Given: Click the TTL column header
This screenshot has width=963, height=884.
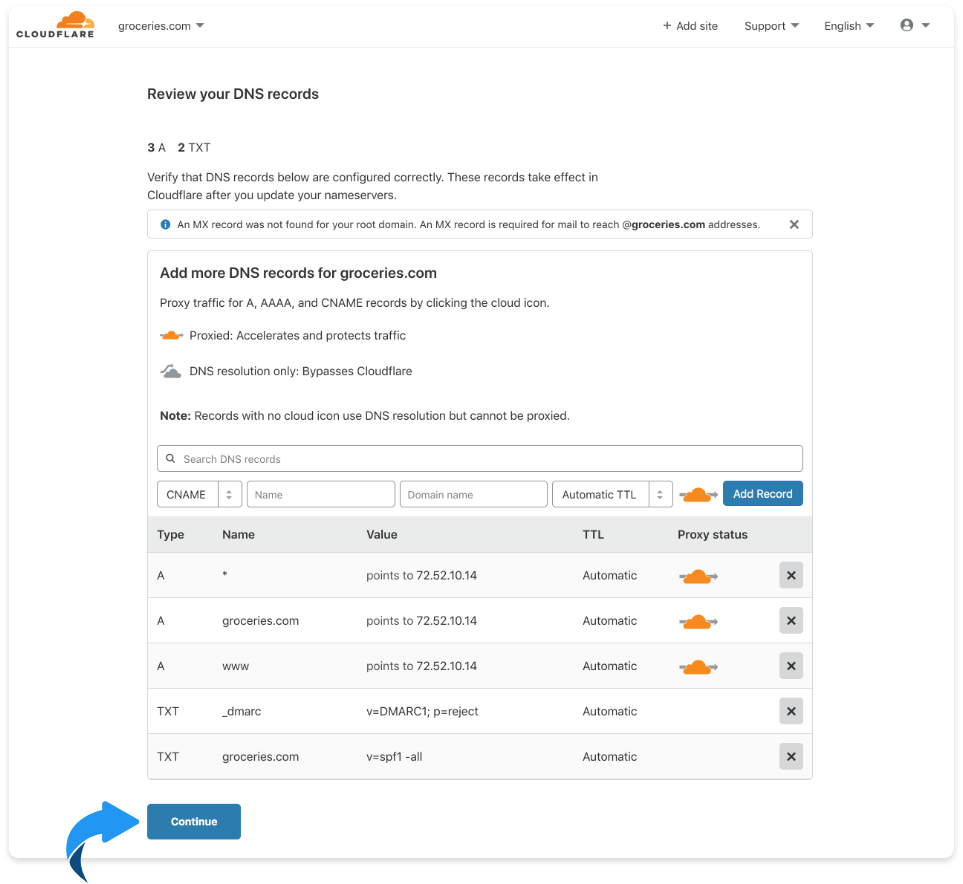Looking at the screenshot, I should (593, 534).
